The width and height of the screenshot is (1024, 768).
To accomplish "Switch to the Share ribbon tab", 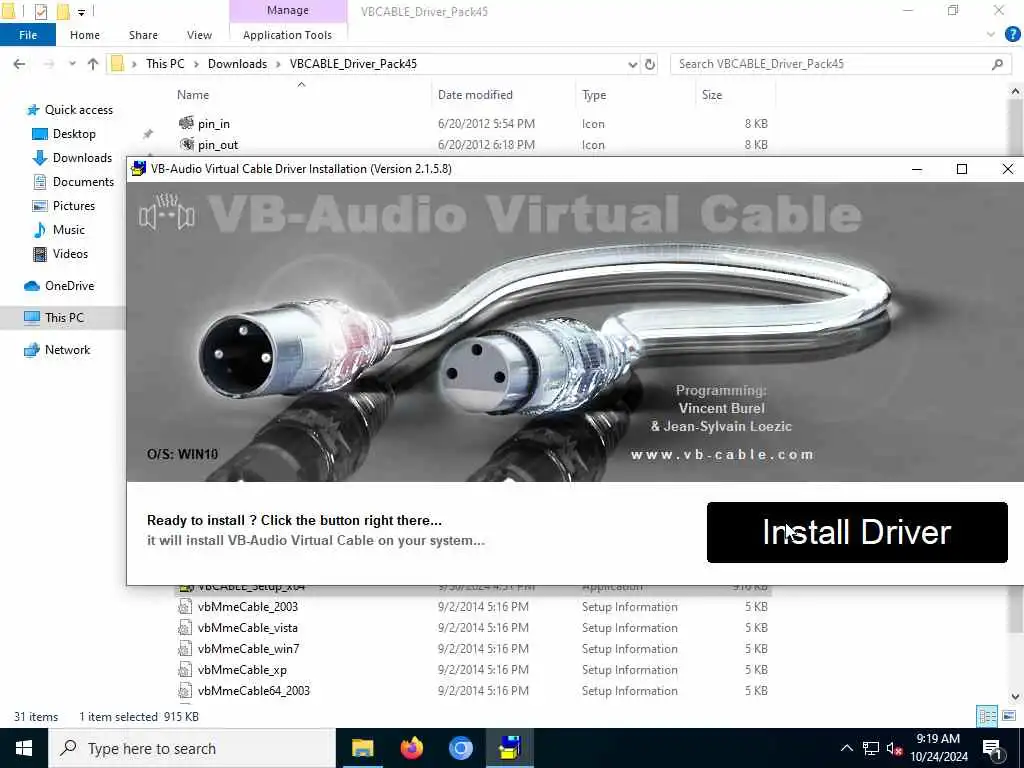I will pyautogui.click(x=143, y=35).
